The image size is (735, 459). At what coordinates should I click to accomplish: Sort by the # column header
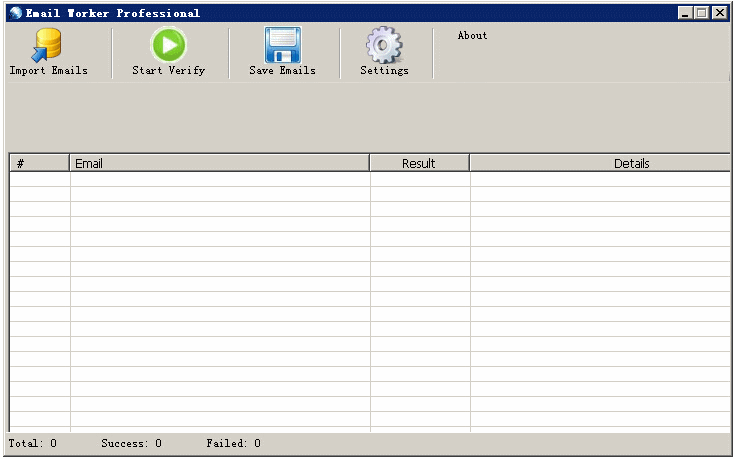39,163
